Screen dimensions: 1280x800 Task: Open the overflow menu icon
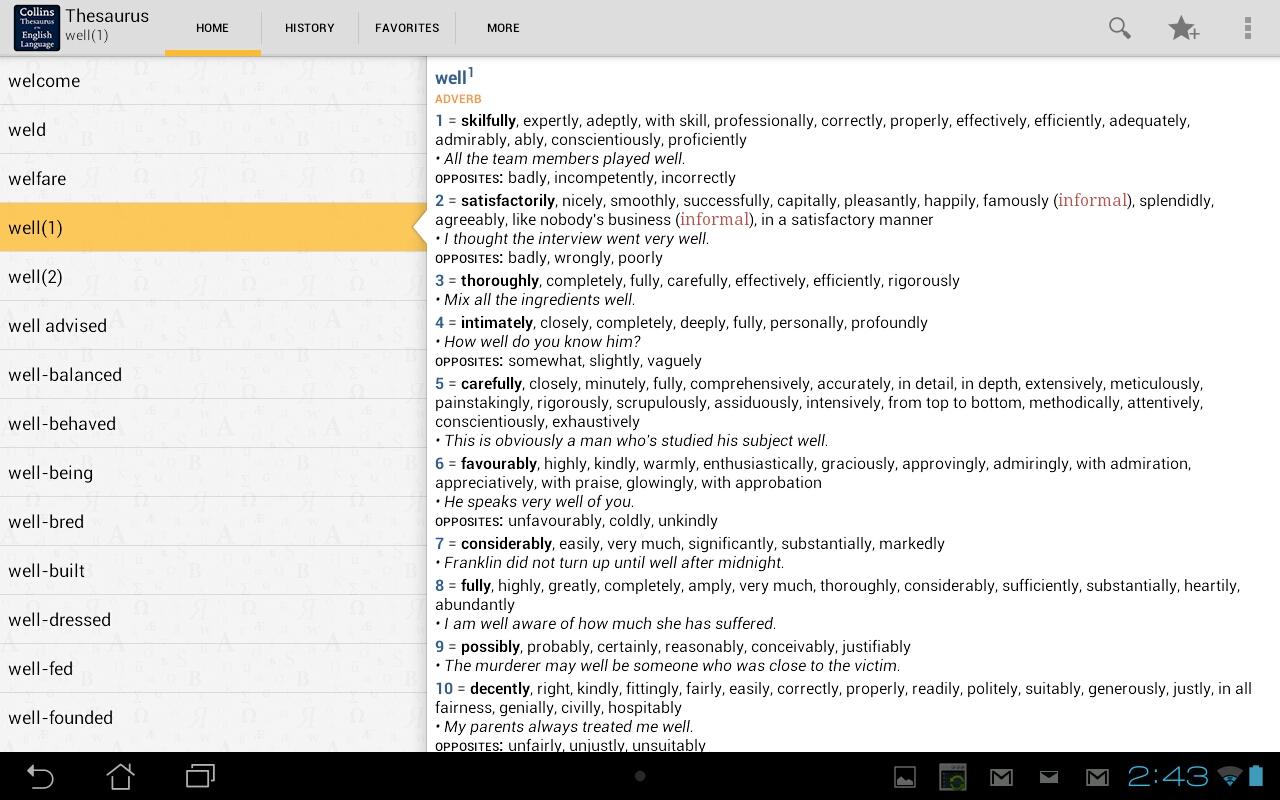click(x=1248, y=28)
